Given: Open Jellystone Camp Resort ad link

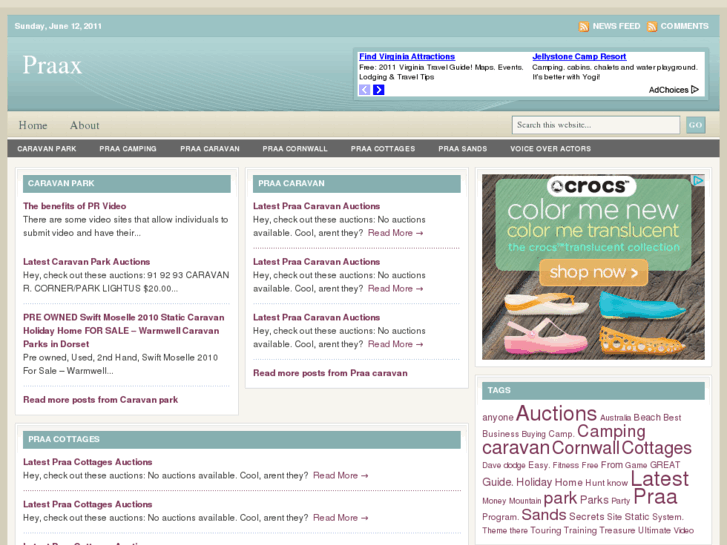Looking at the screenshot, I should 579,57.
